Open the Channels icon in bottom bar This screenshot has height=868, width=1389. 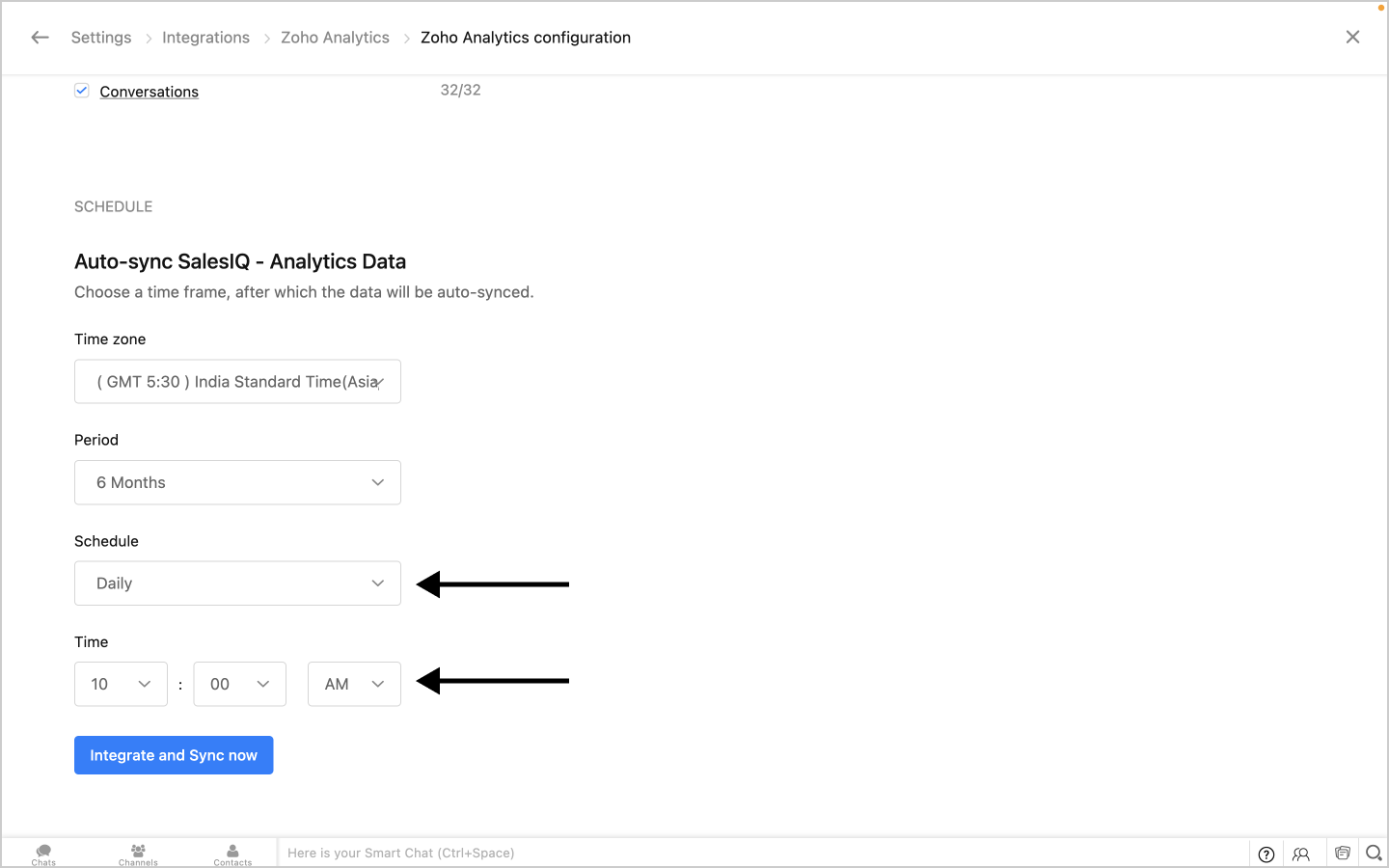tap(138, 854)
